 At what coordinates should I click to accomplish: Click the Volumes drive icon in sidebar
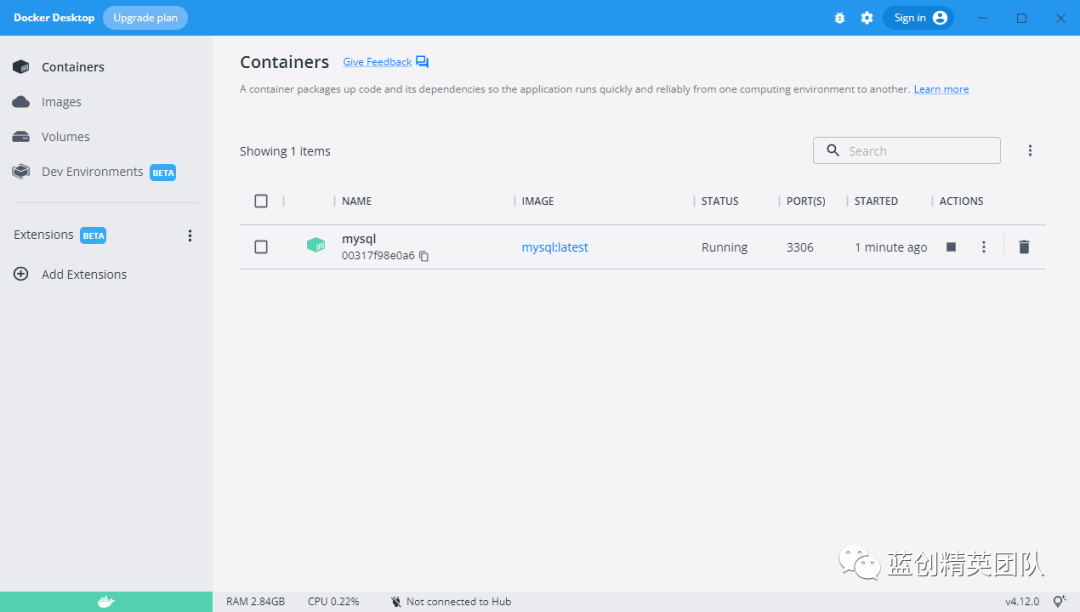click(21, 136)
